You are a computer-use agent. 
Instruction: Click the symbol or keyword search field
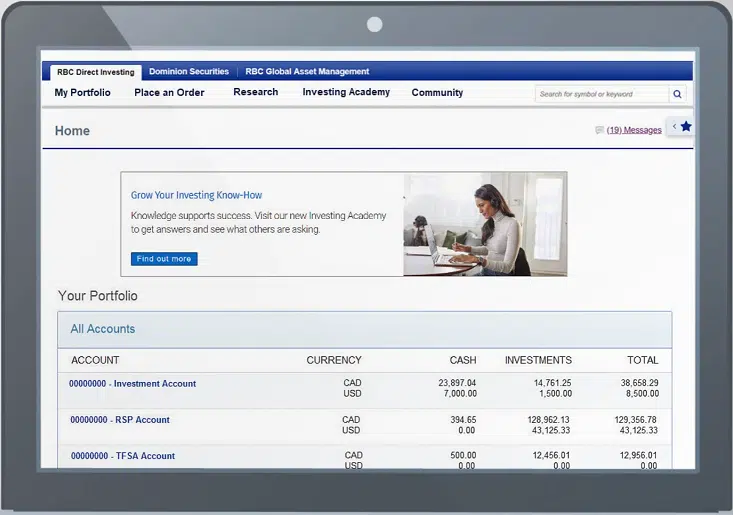pos(601,94)
